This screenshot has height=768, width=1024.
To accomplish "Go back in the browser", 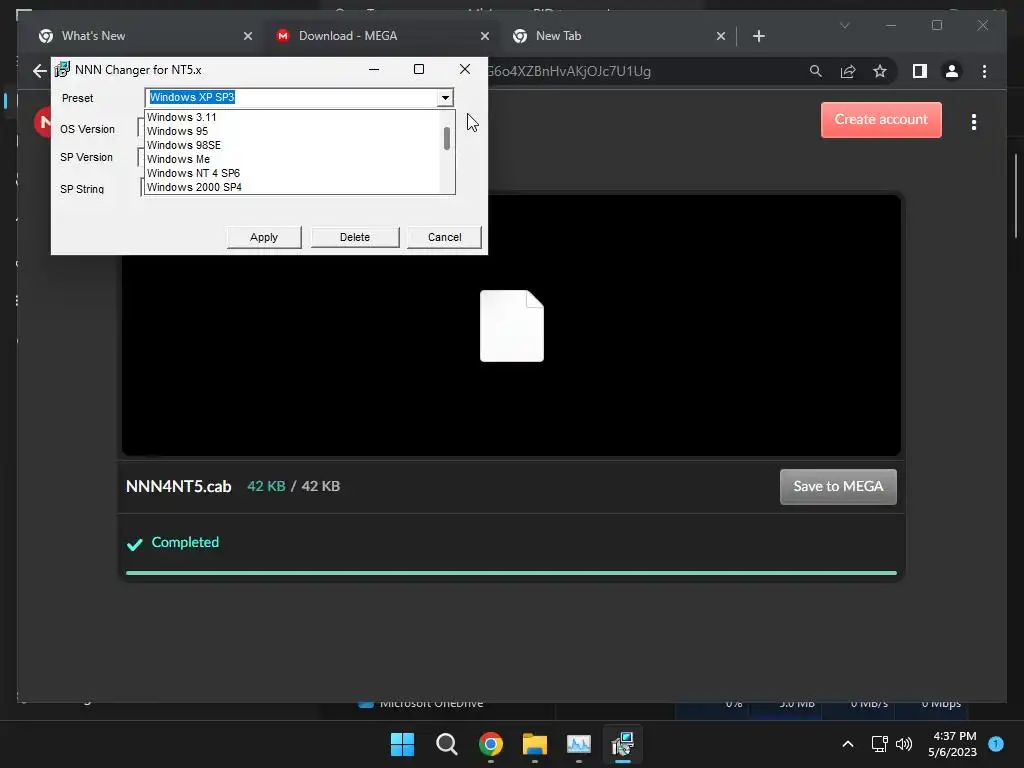I will pyautogui.click(x=40, y=71).
